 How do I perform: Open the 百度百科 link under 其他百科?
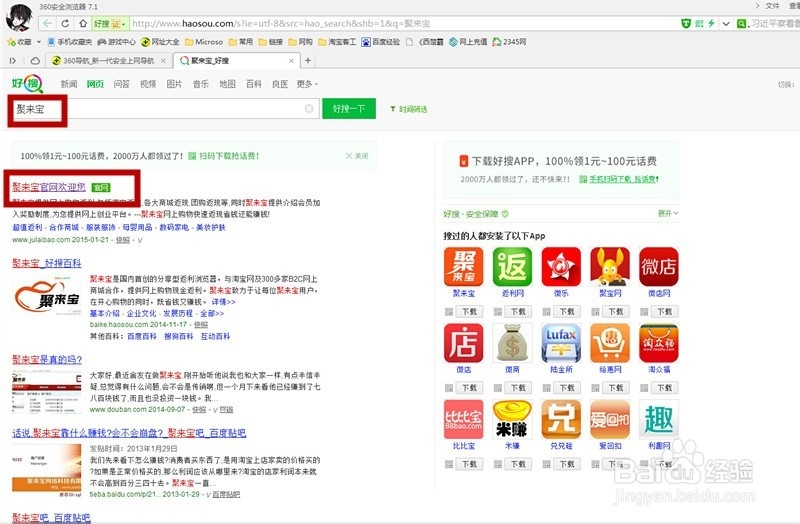pos(142,337)
